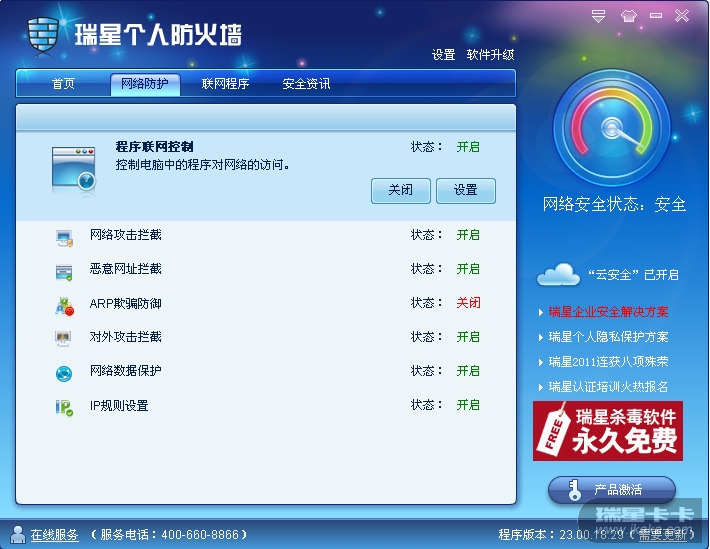Click the arrow bullet before 瑞星2011连获八项殊荣

[541, 362]
